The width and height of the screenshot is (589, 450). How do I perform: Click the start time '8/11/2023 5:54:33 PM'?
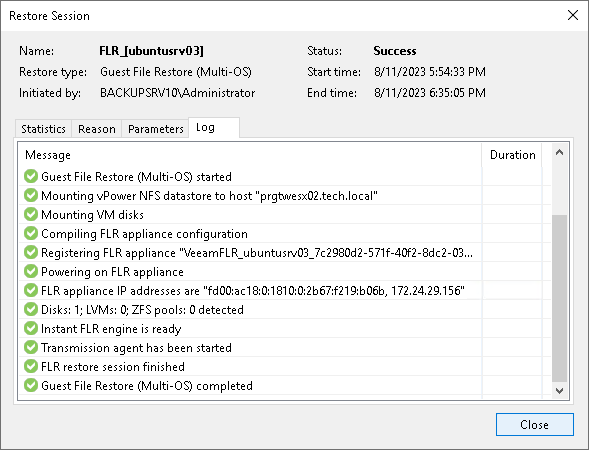[430, 72]
